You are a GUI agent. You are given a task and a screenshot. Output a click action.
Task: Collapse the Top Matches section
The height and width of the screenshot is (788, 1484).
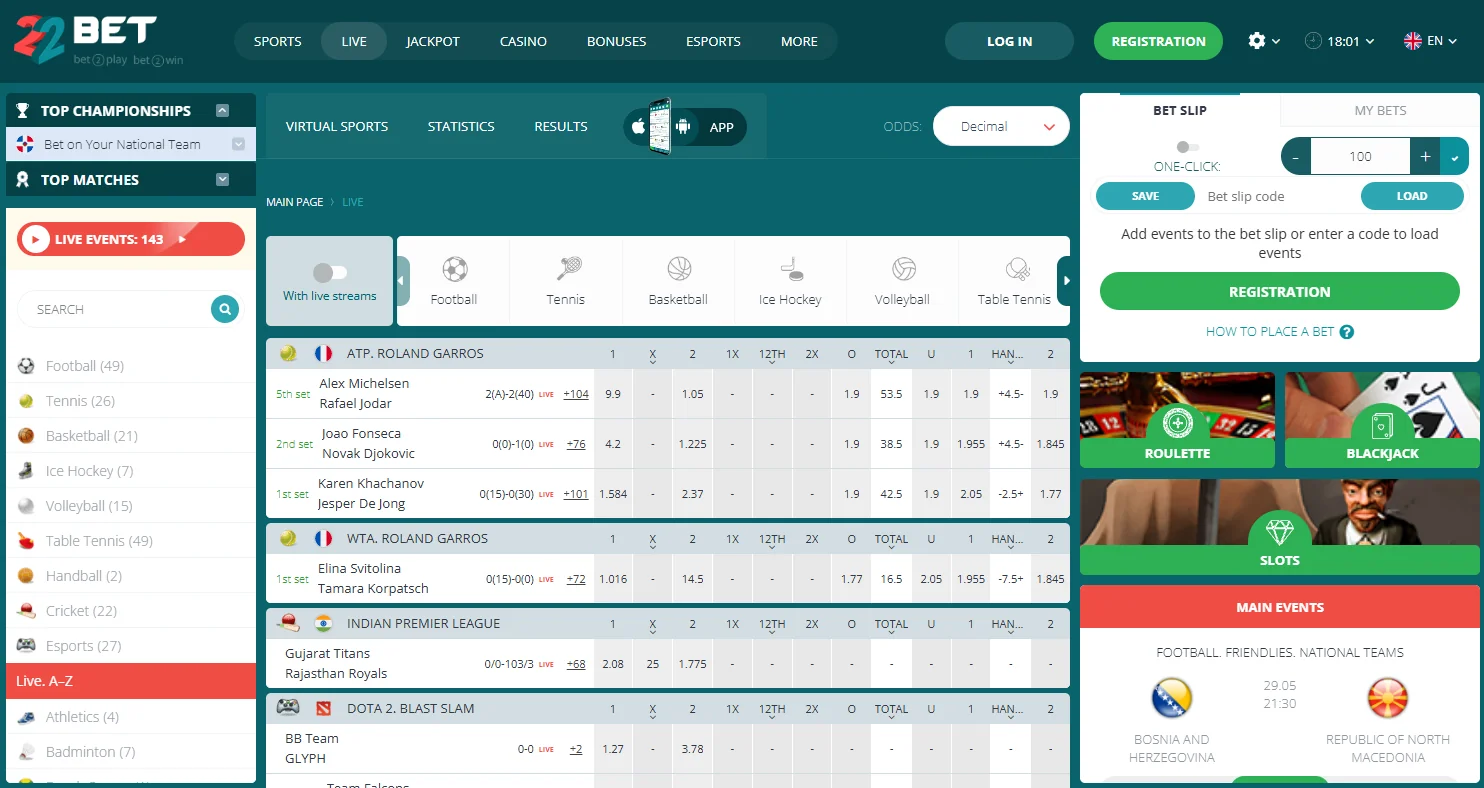[x=223, y=180]
